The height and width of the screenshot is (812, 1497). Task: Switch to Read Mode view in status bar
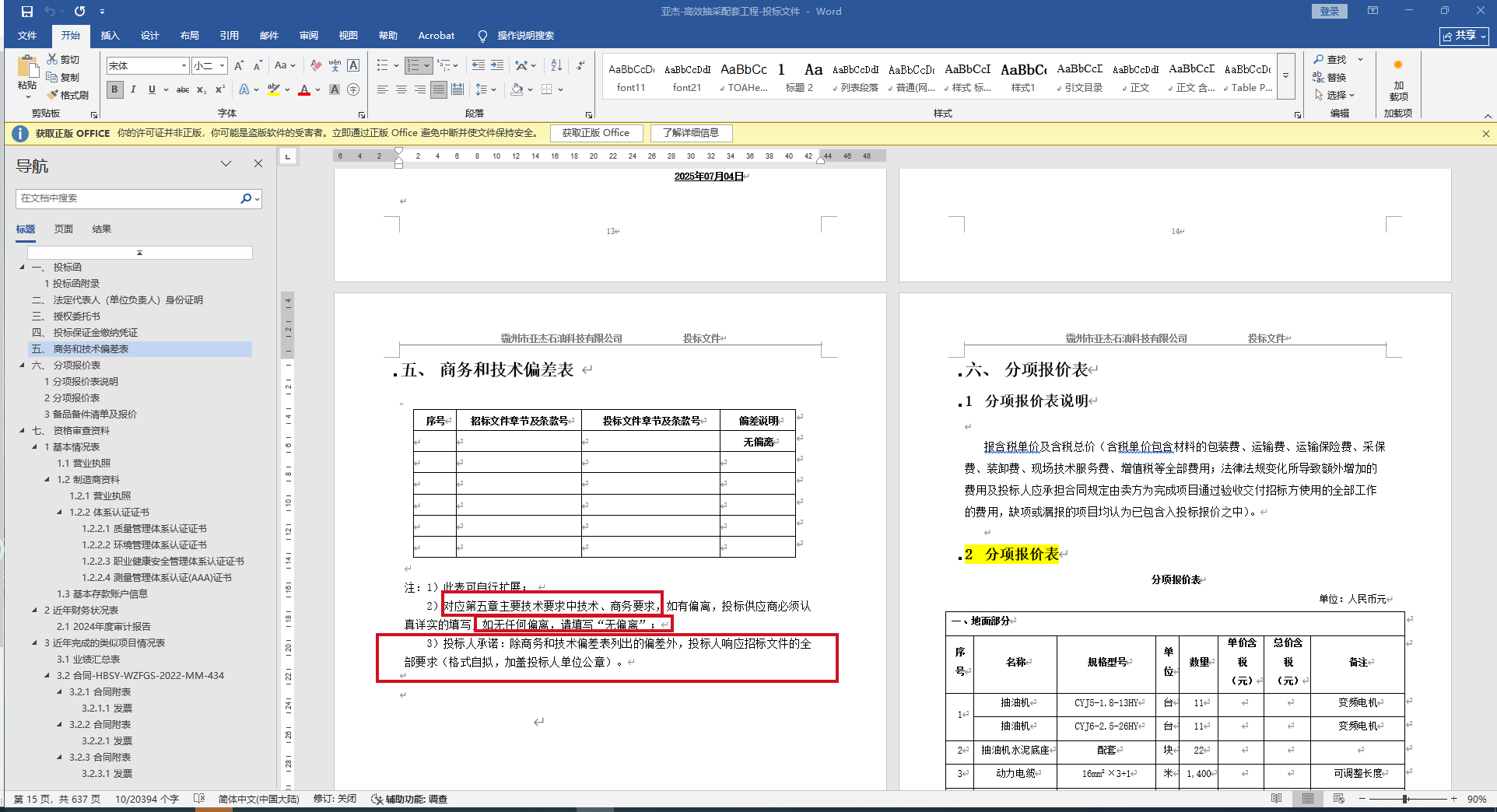pos(1277,799)
